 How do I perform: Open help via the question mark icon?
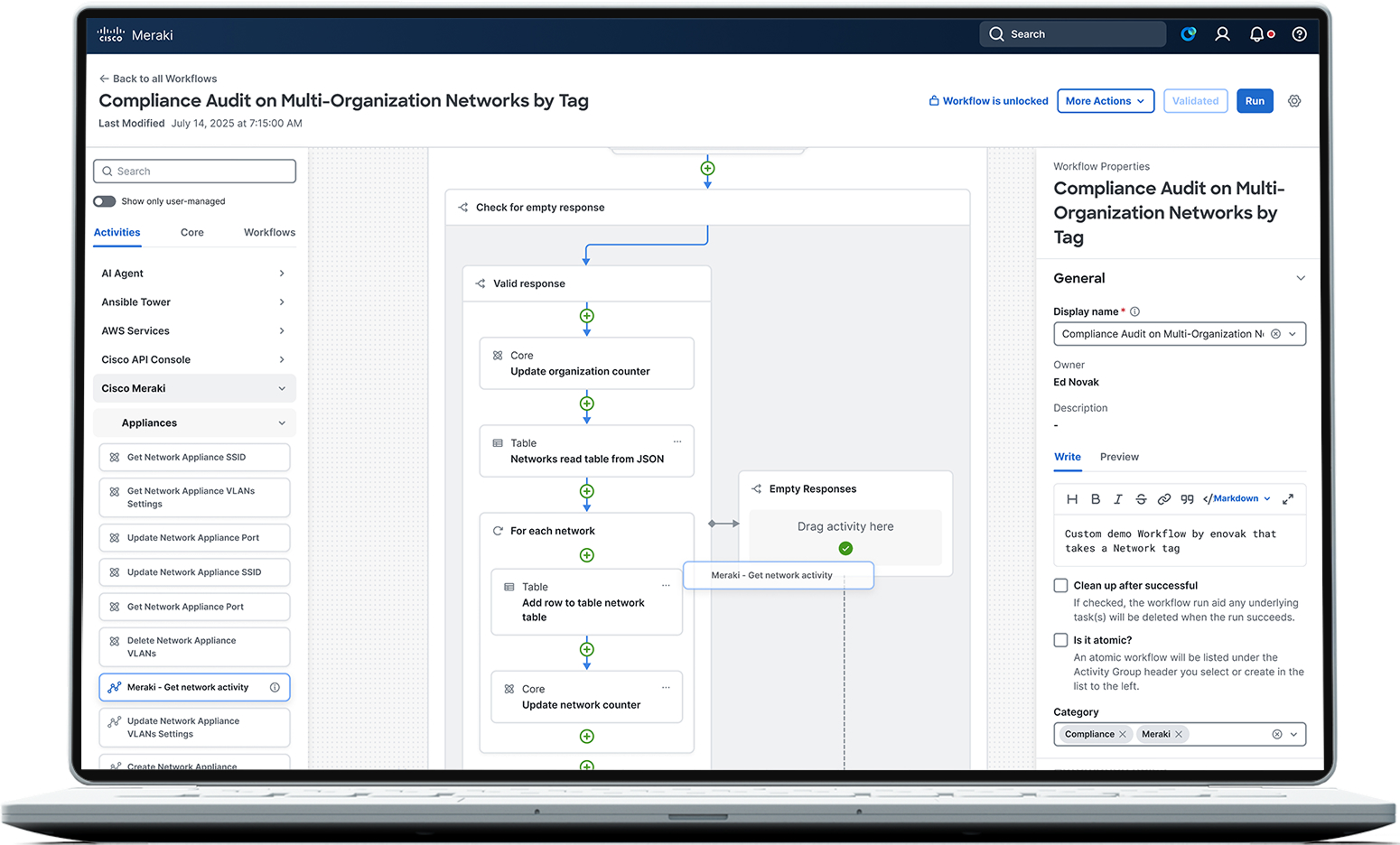(x=1299, y=33)
